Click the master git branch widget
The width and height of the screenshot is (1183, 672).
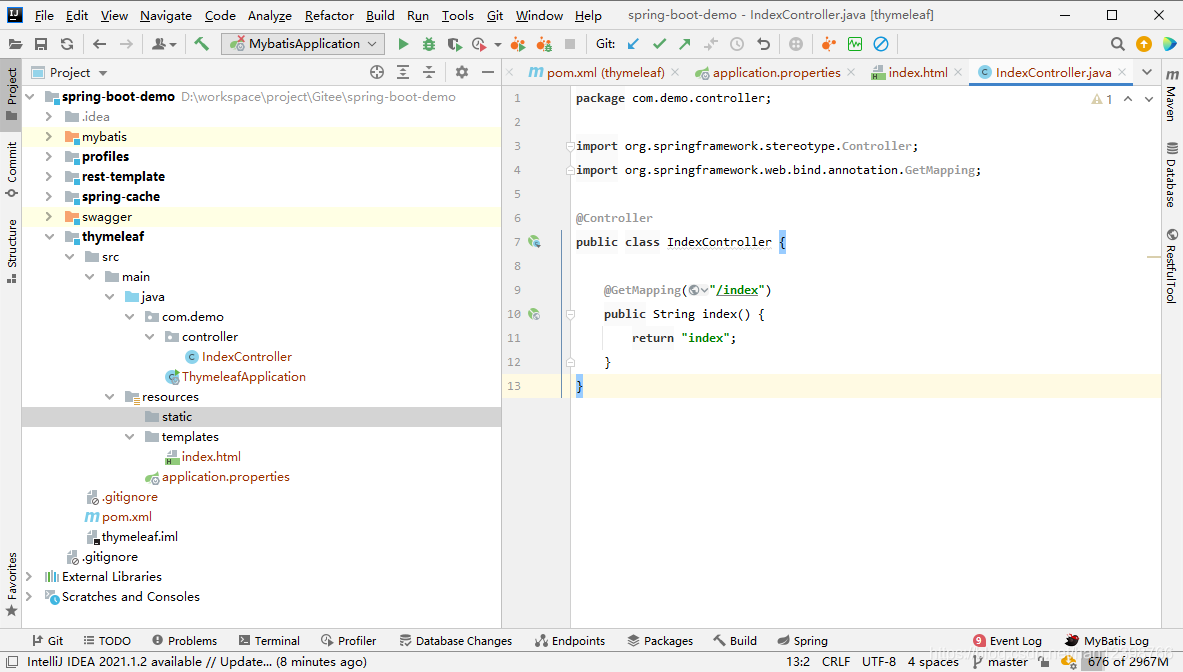(x=1000, y=661)
